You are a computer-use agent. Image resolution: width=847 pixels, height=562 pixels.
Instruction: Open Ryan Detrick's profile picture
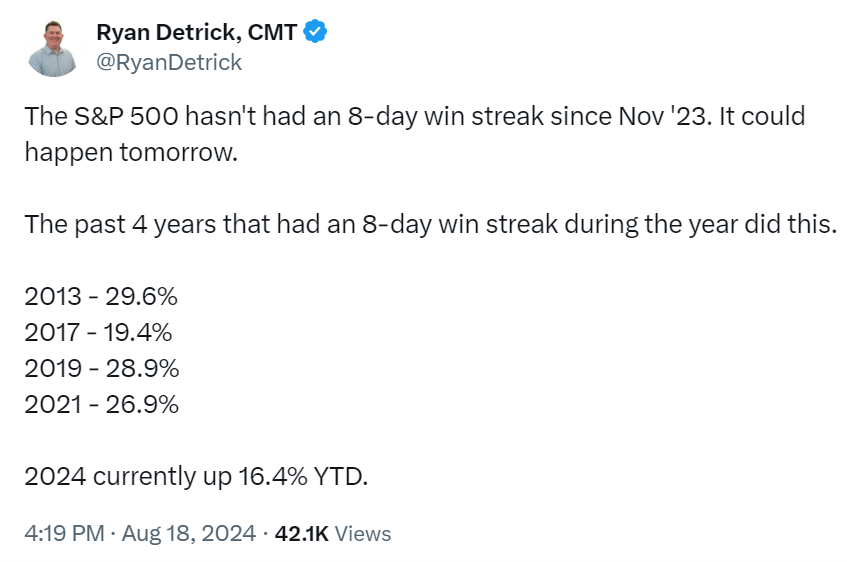[53, 49]
